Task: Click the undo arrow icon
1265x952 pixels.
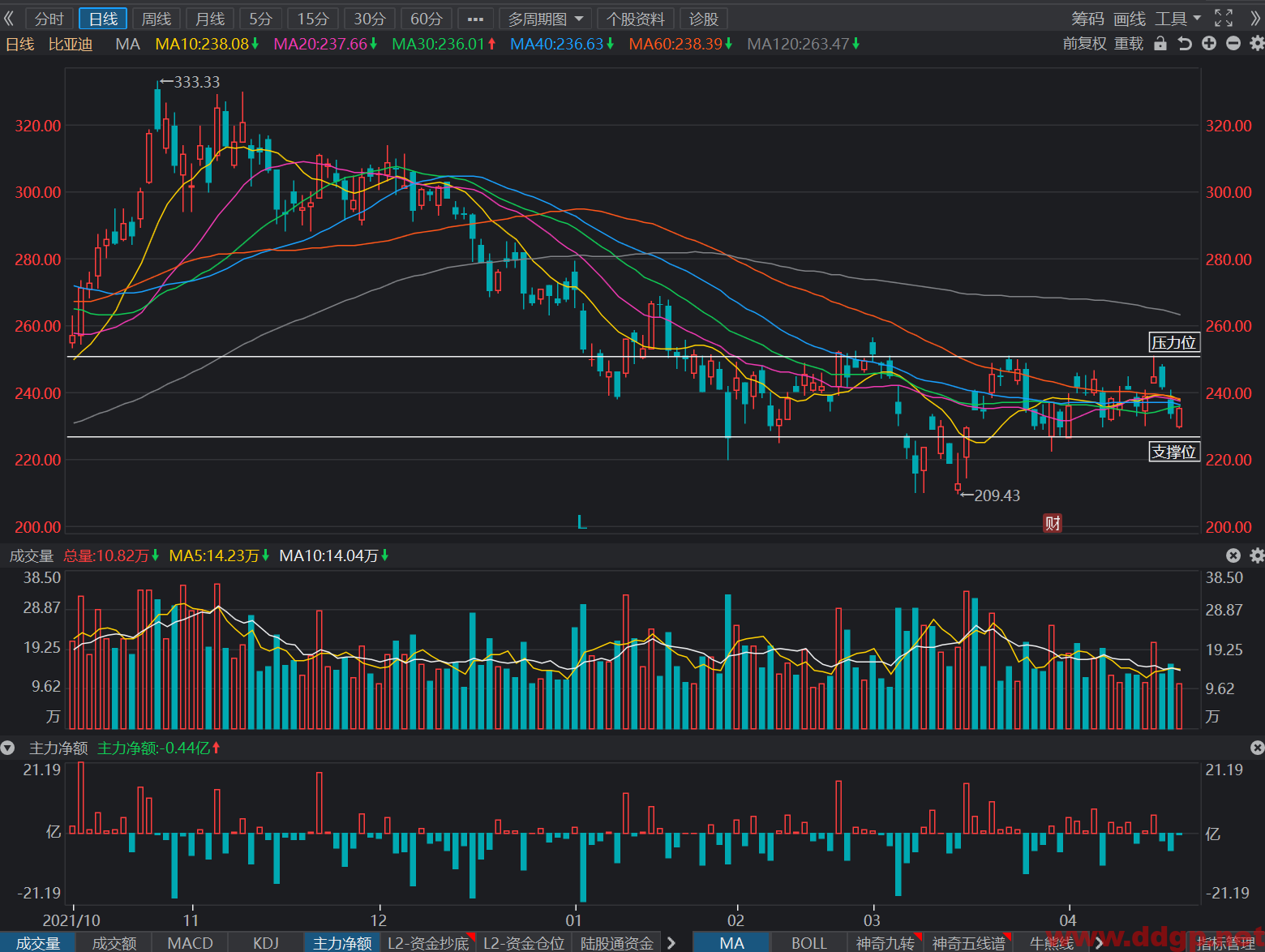Action: tap(1185, 44)
